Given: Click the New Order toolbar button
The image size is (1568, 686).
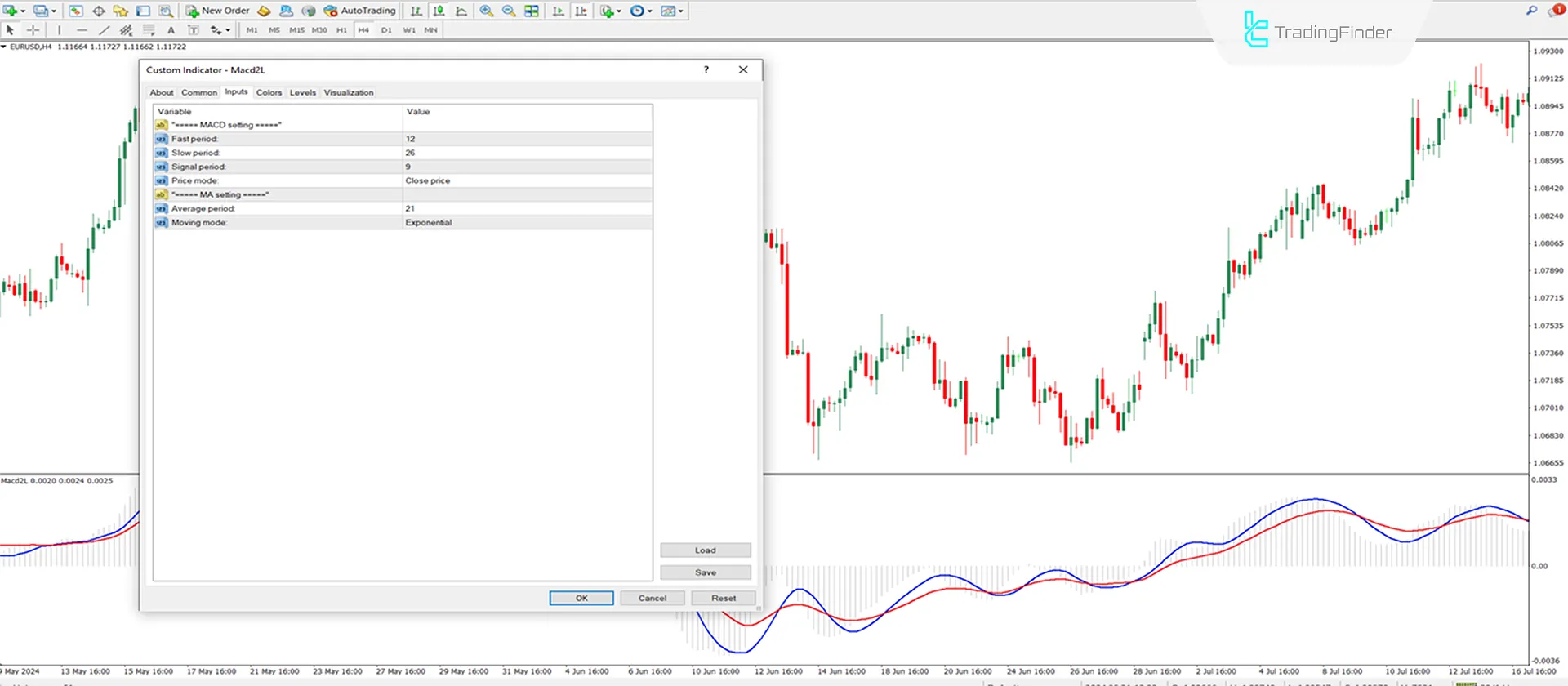Looking at the screenshot, I should [217, 11].
